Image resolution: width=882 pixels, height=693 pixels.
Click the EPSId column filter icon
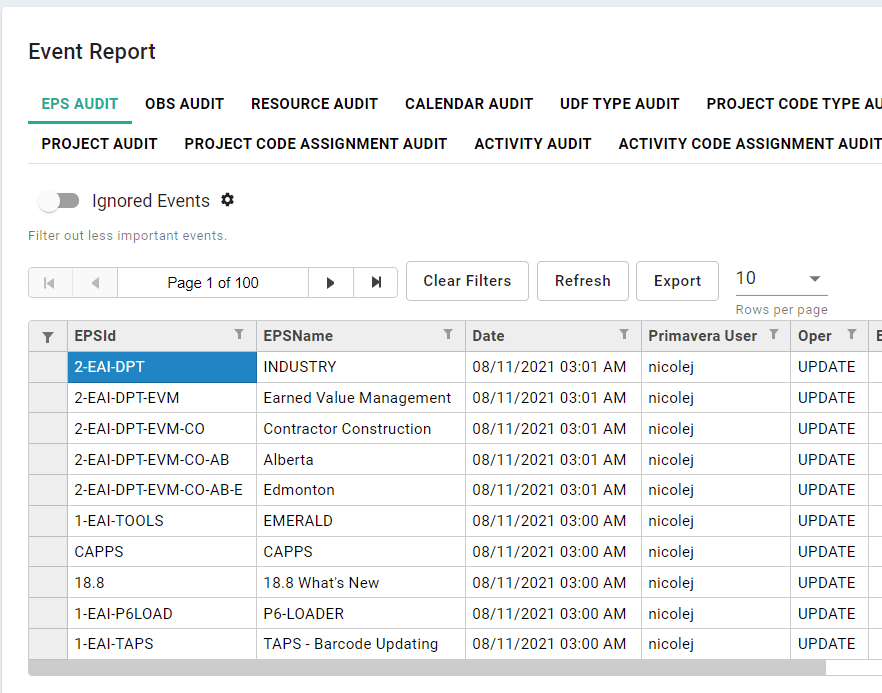coord(239,335)
